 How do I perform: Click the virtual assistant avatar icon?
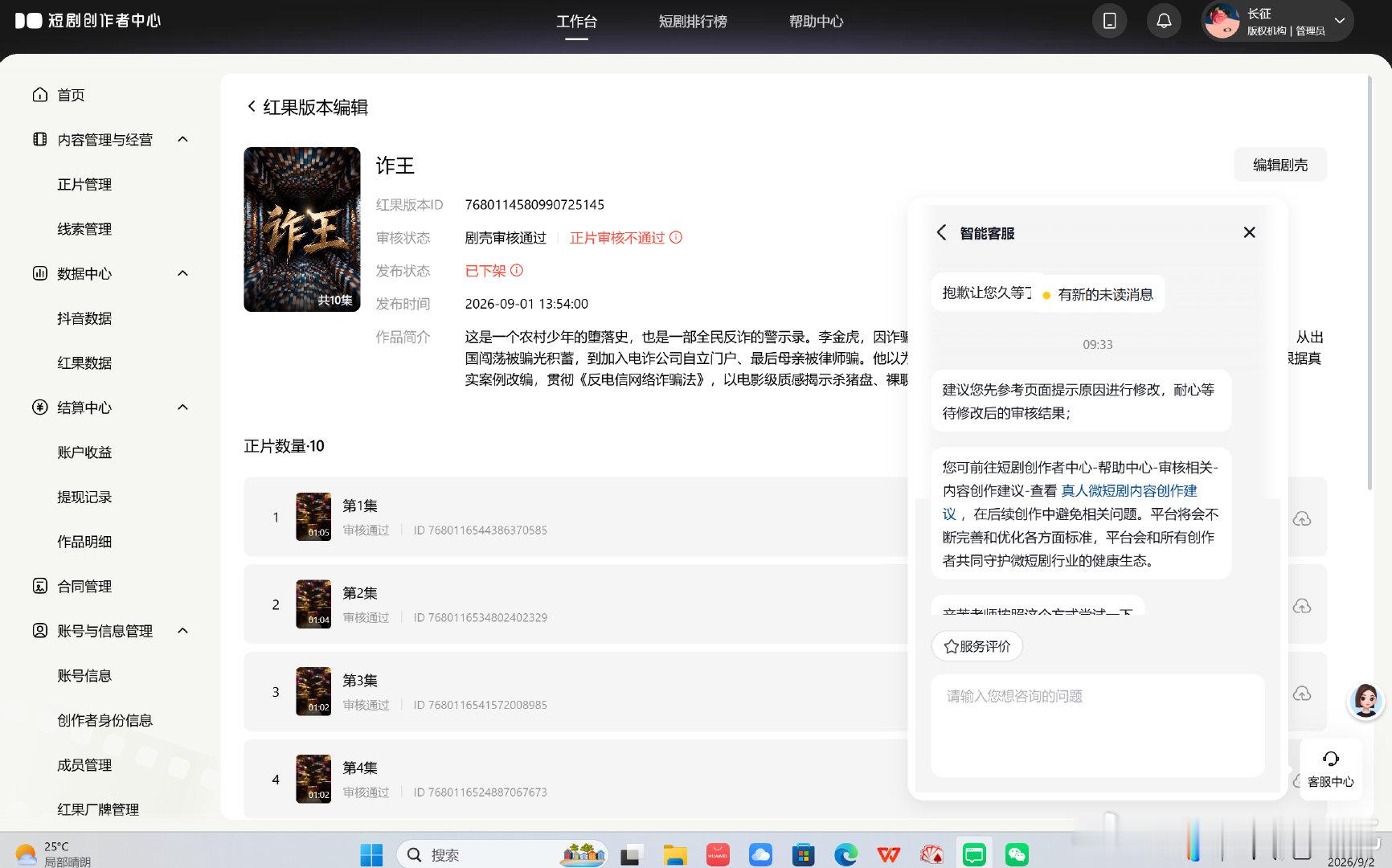pyautogui.click(x=1366, y=700)
